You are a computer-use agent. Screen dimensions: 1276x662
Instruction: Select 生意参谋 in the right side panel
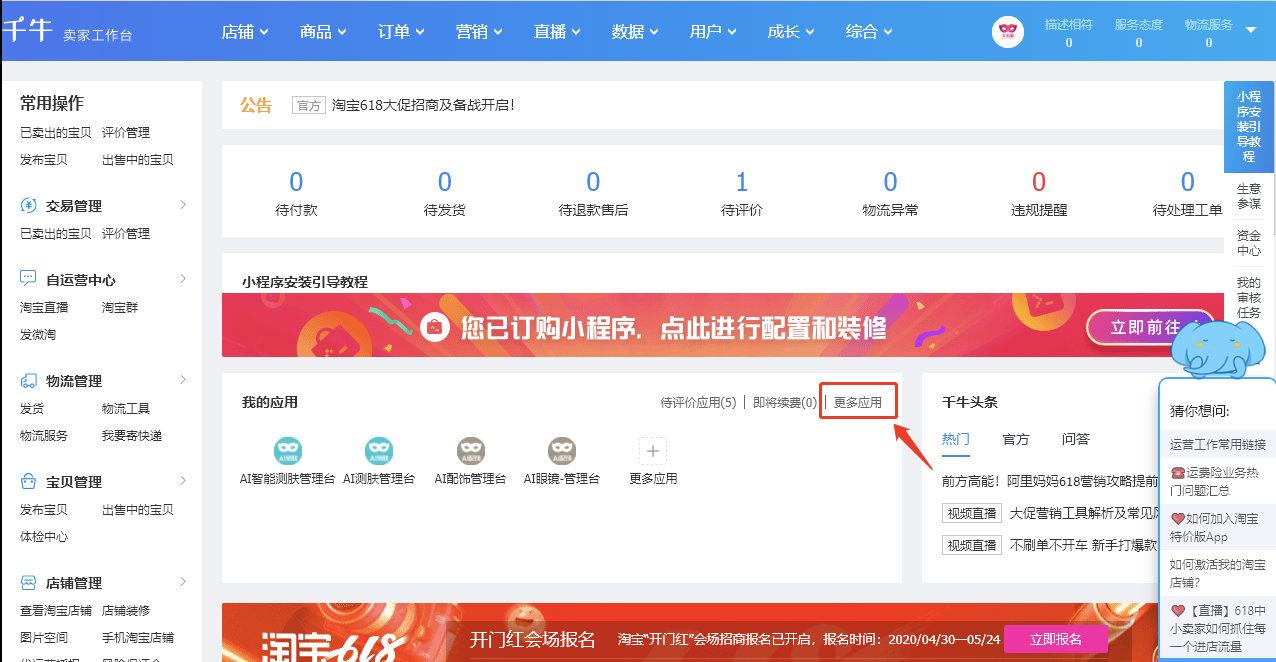(x=1249, y=196)
